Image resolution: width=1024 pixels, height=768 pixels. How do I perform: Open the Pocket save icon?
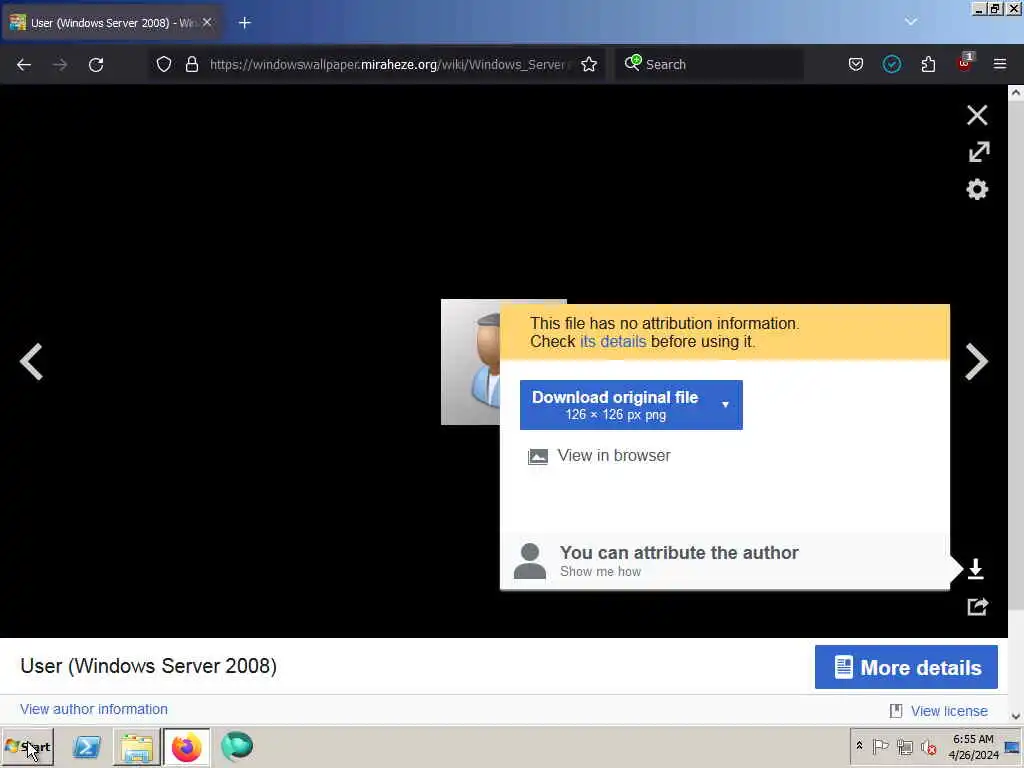[856, 65]
